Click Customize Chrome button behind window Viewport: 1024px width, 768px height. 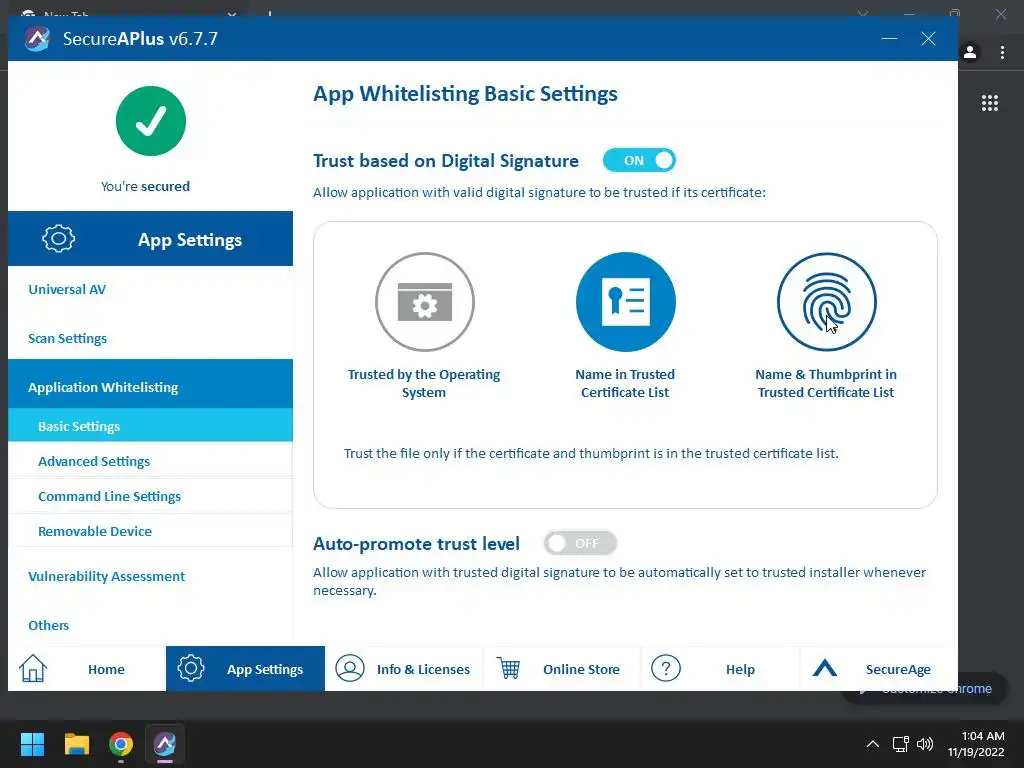click(982, 688)
